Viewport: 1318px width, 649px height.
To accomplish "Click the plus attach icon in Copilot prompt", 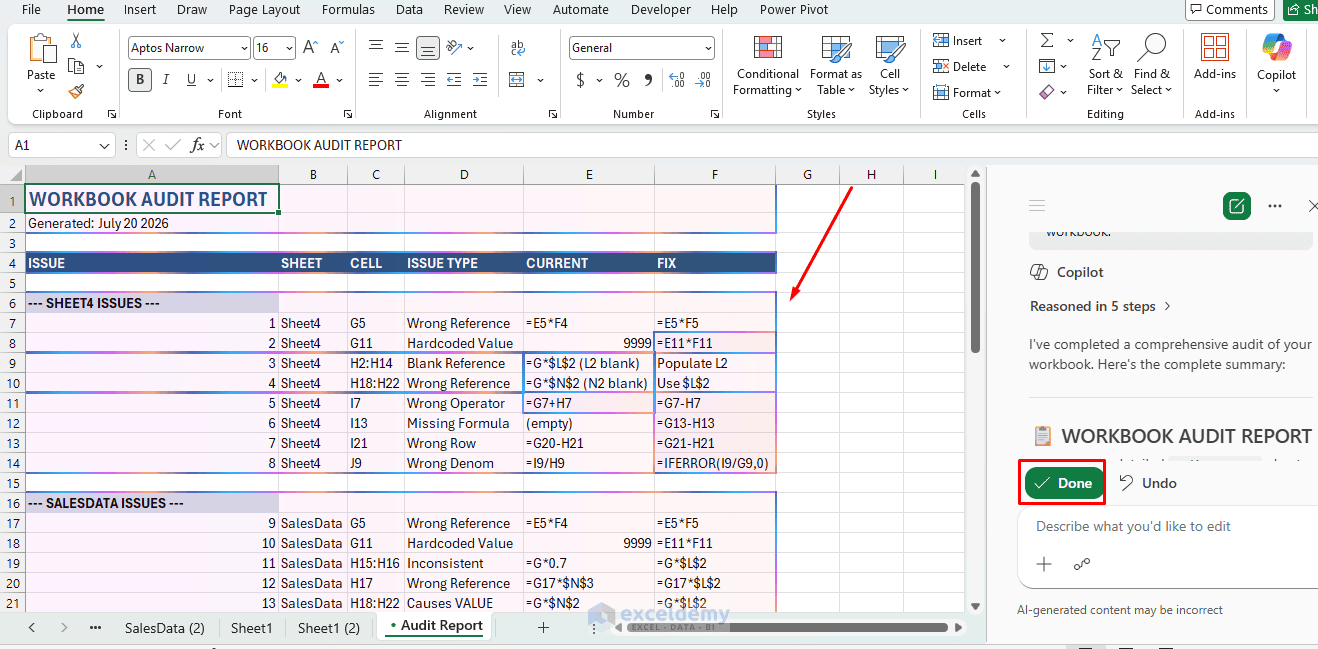I will (1044, 564).
